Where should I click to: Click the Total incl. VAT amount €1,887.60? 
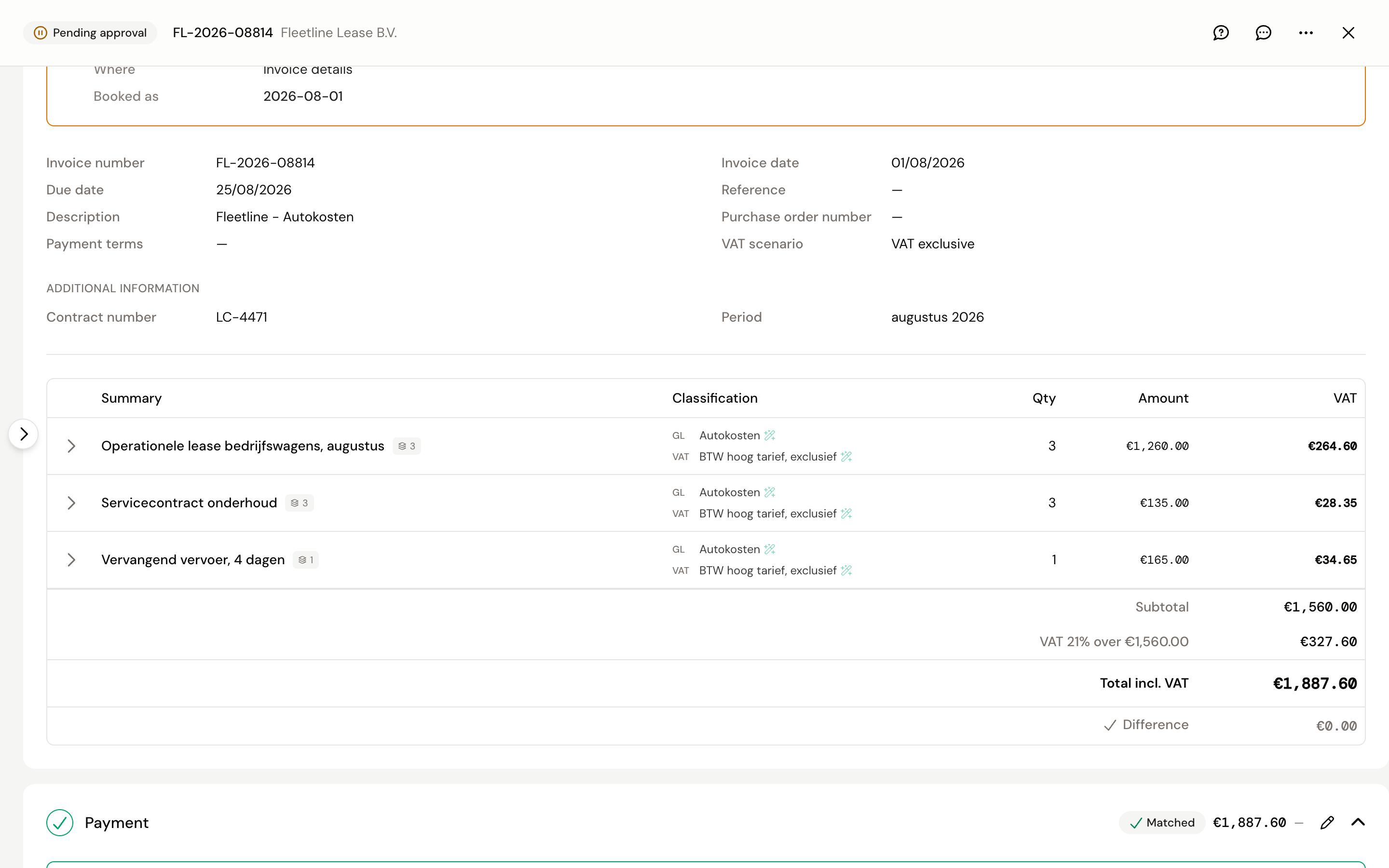(x=1314, y=684)
